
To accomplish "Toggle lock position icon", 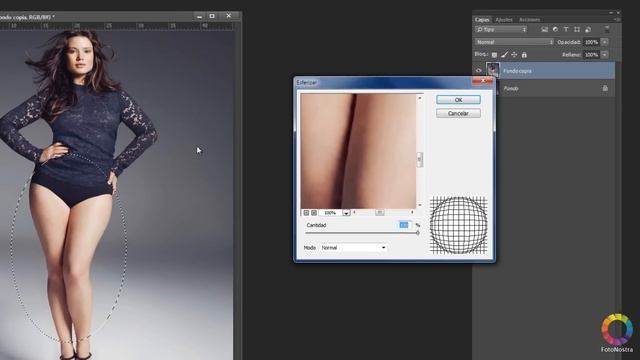I will 514,55.
